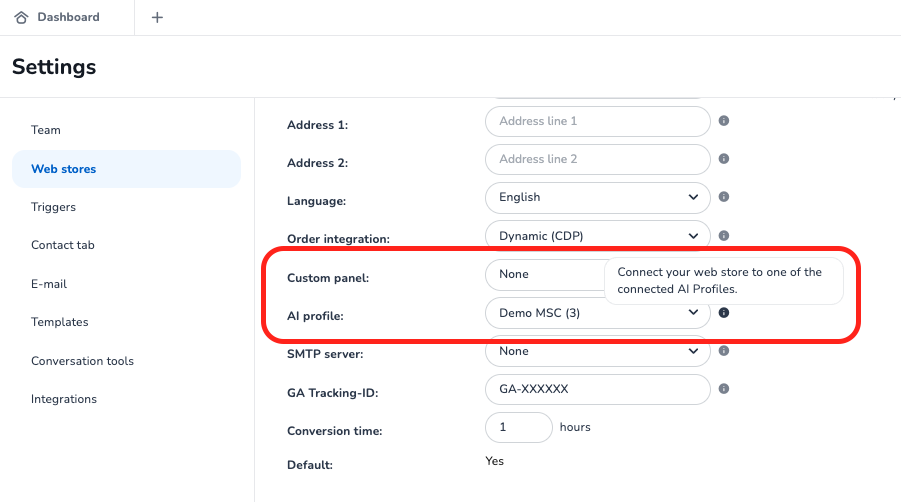Click the Address line 1 input field

tap(597, 121)
